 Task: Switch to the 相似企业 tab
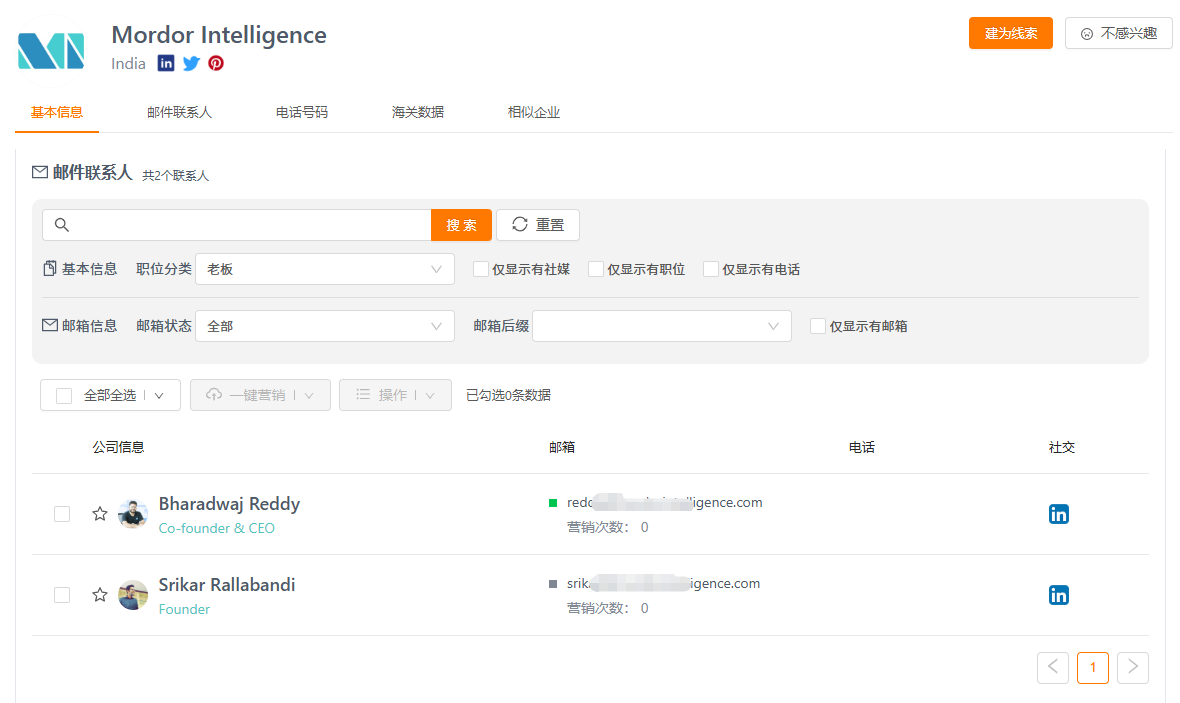pyautogui.click(x=534, y=112)
